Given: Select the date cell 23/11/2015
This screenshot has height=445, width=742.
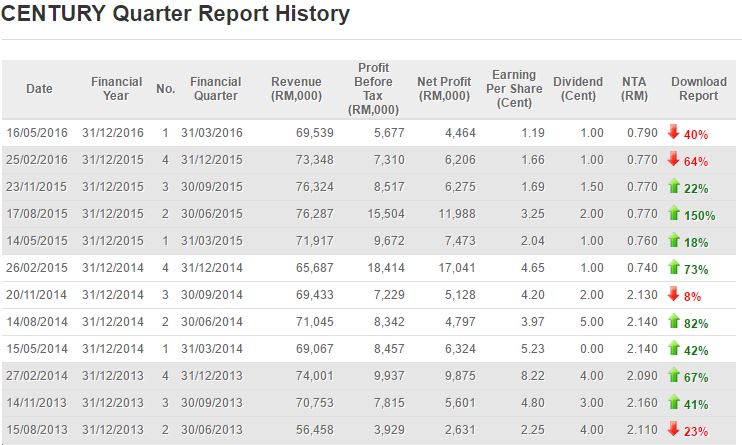Looking at the screenshot, I should (36, 187).
